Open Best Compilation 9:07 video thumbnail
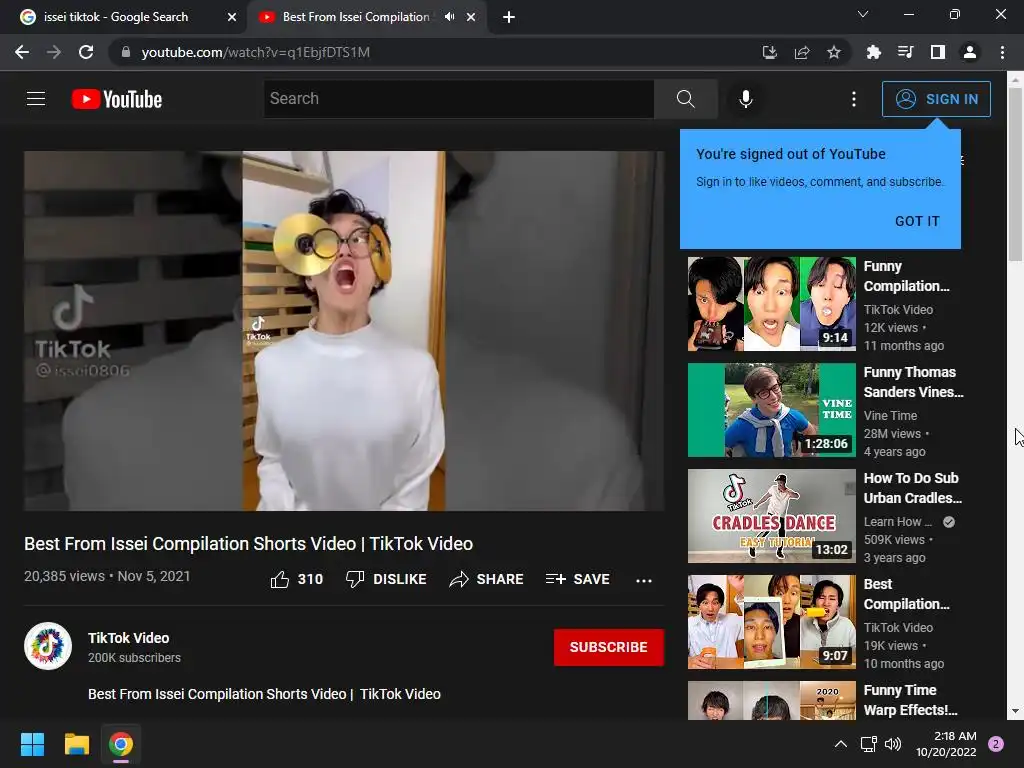The width and height of the screenshot is (1024, 768). click(771, 622)
